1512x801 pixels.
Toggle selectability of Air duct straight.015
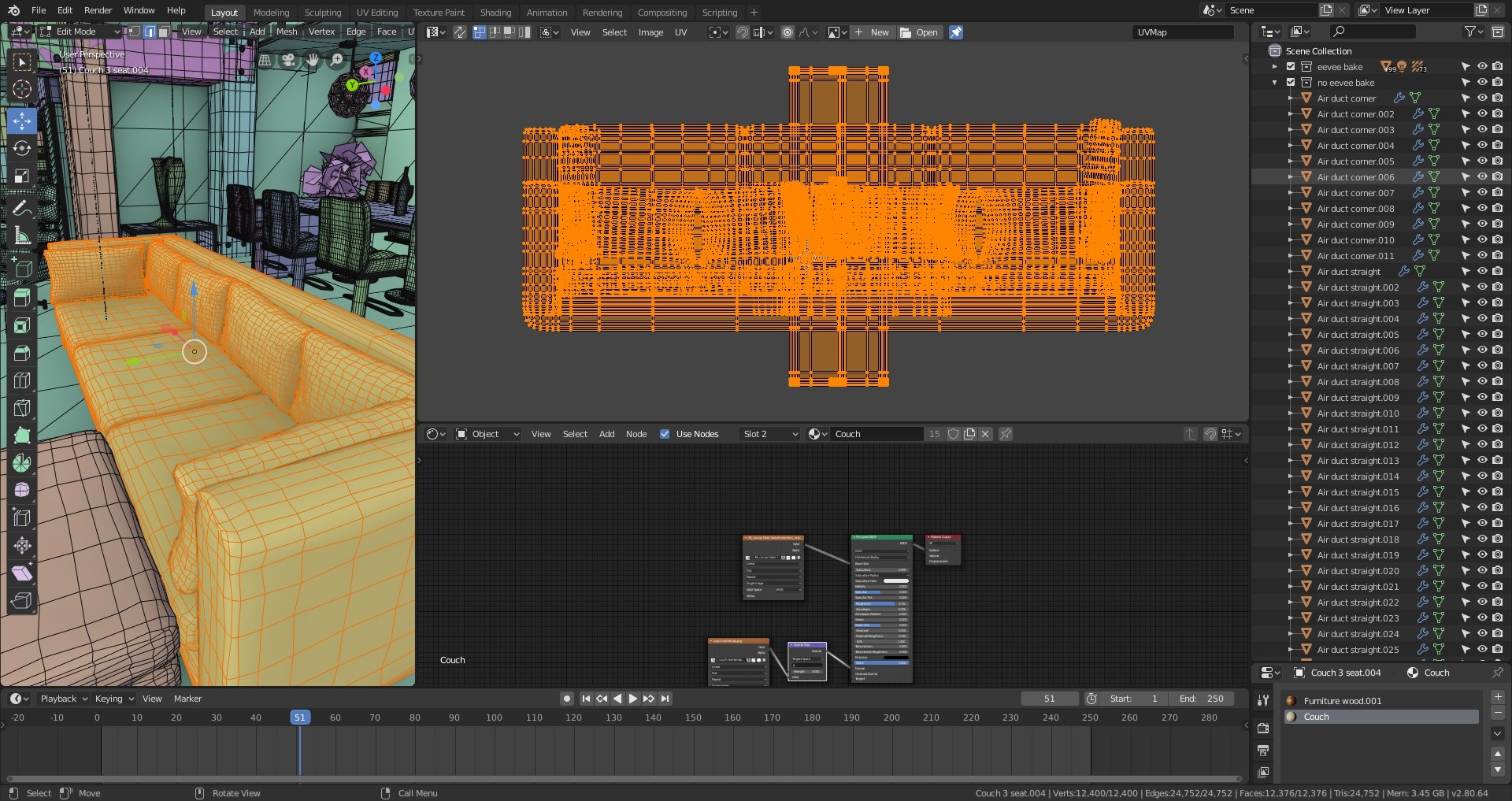1466,492
